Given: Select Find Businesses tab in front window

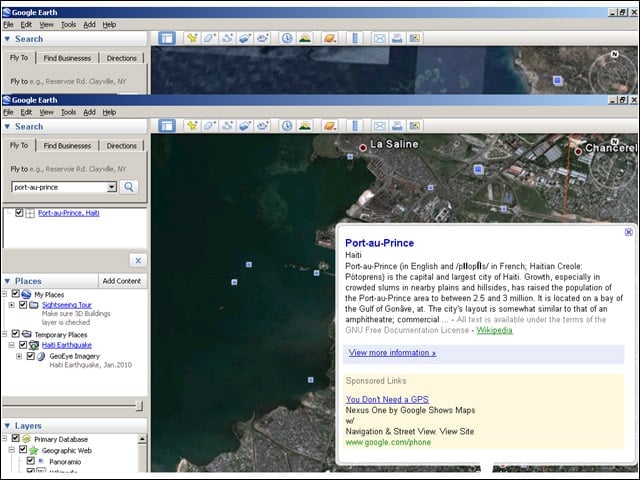Looking at the screenshot, I should pos(67,146).
